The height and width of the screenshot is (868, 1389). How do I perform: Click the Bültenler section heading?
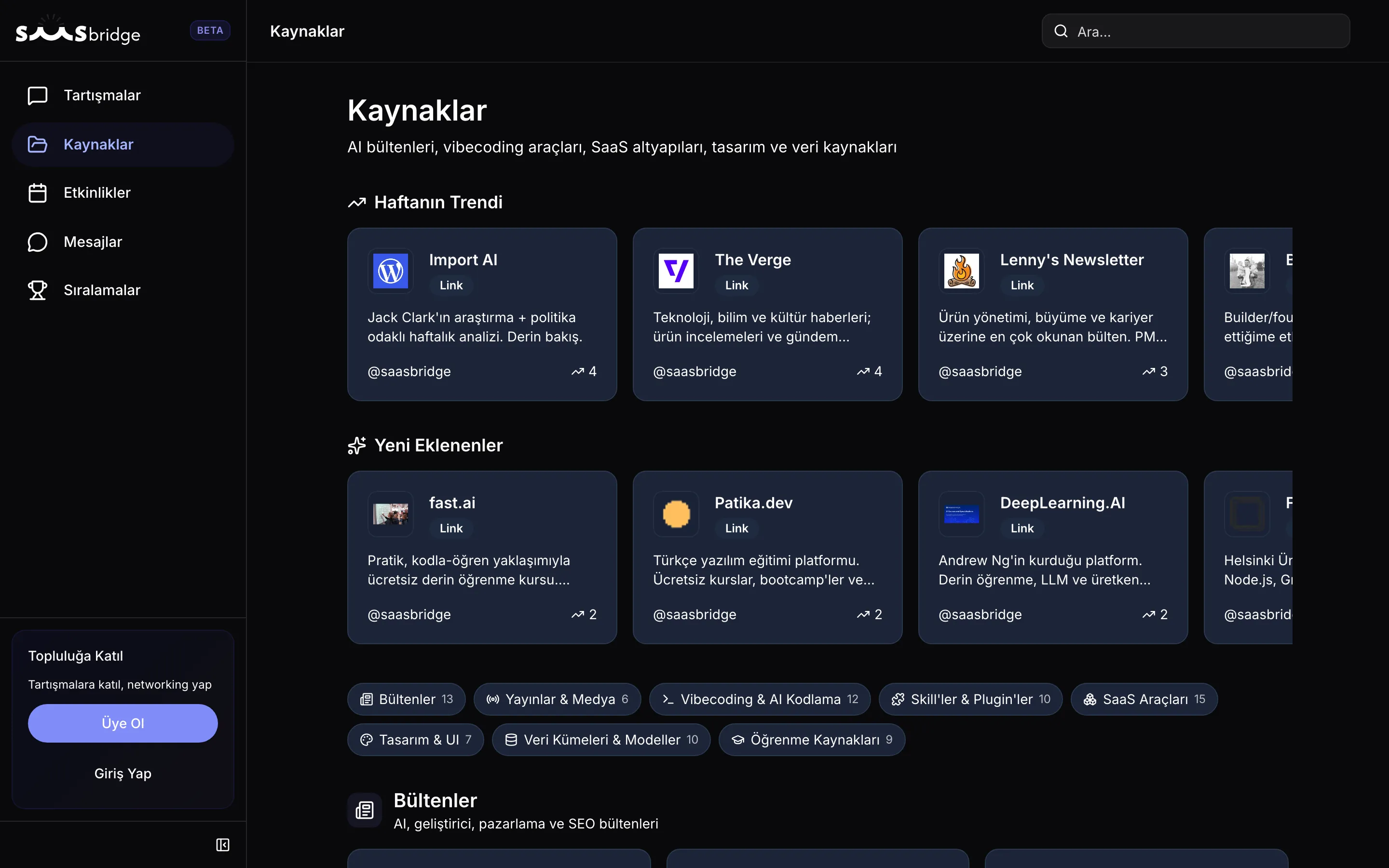coord(435,800)
